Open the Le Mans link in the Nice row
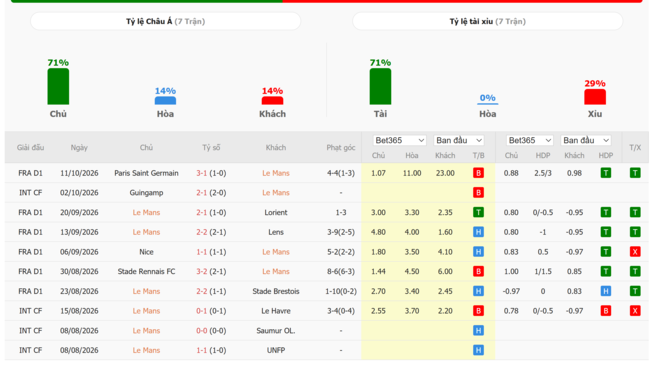This screenshot has height=366, width=650. click(276, 252)
